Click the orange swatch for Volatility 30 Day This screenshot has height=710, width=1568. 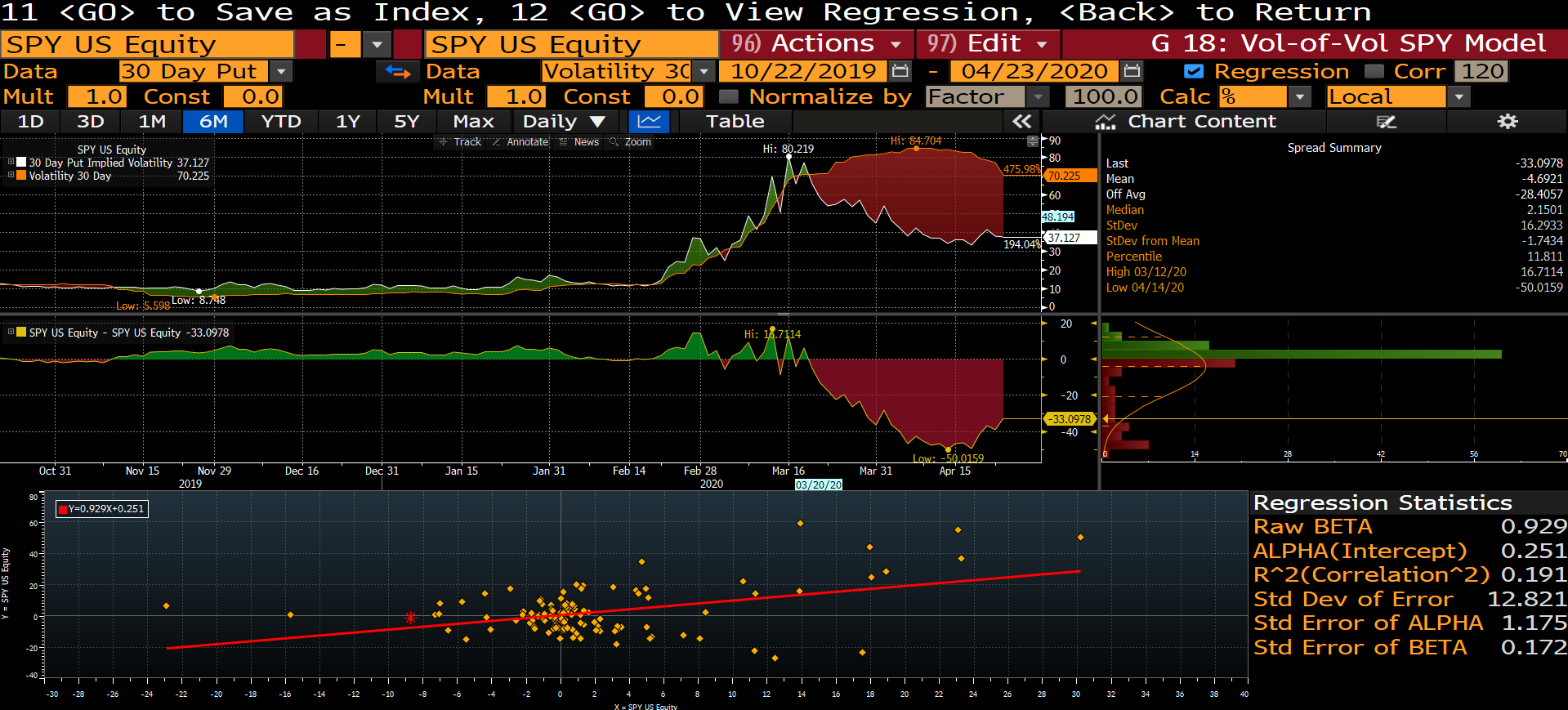(21, 175)
